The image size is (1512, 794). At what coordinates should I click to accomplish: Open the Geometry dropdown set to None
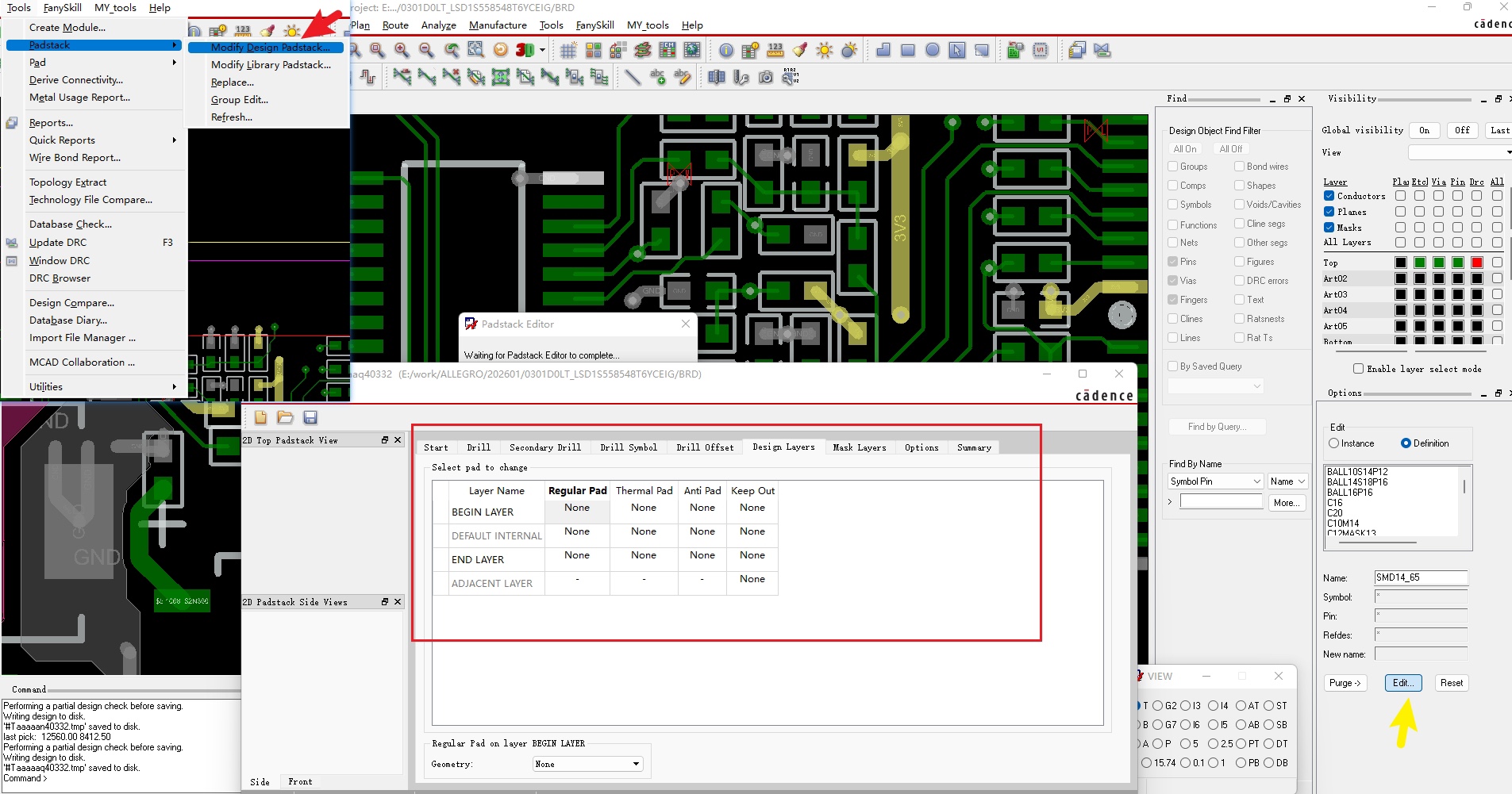point(587,764)
